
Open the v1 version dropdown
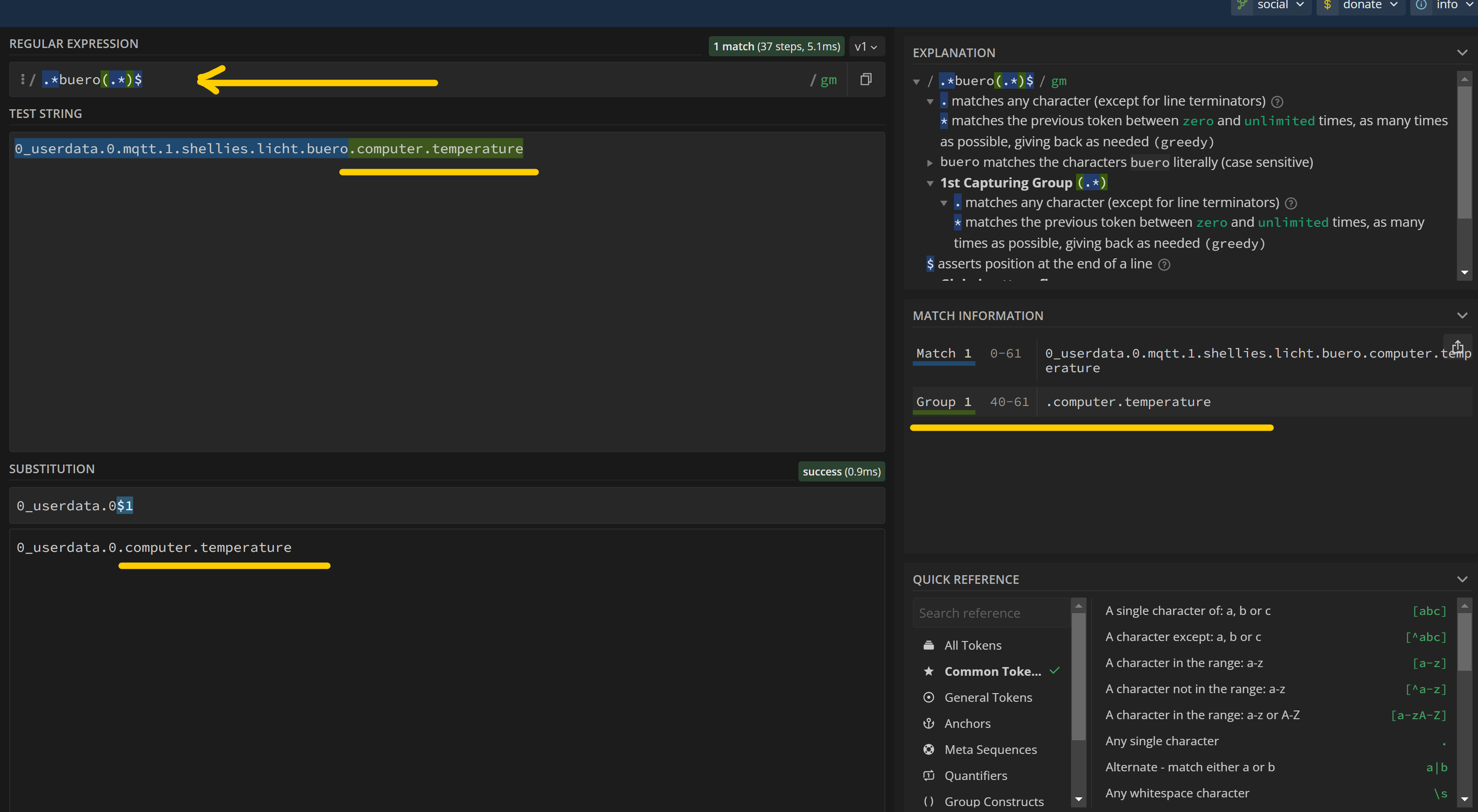tap(865, 47)
